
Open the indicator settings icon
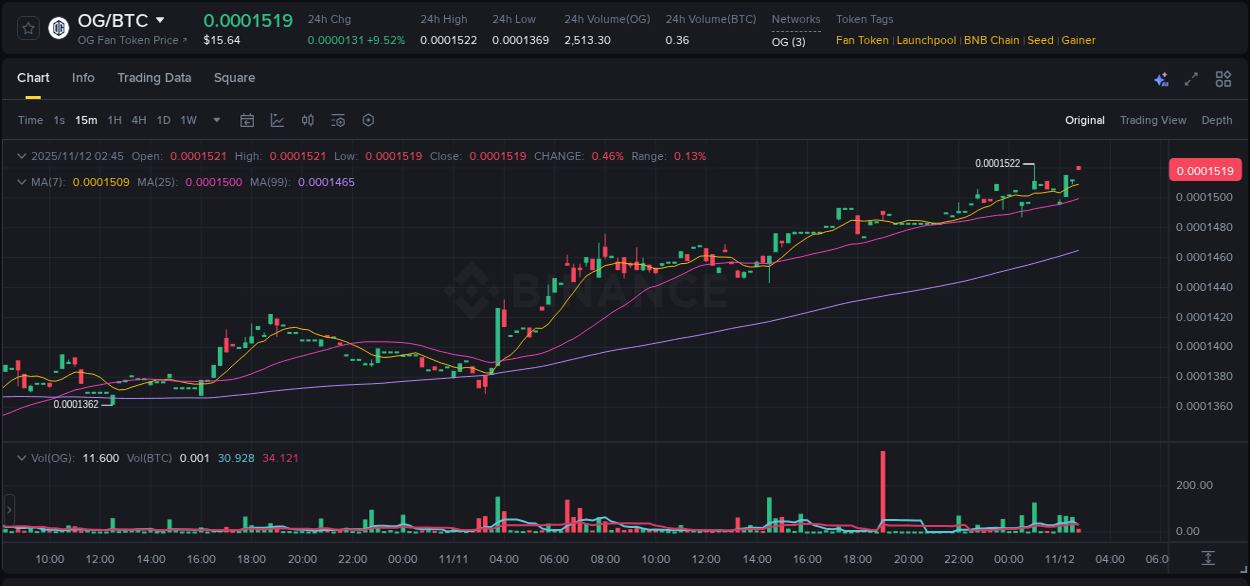(x=337, y=119)
